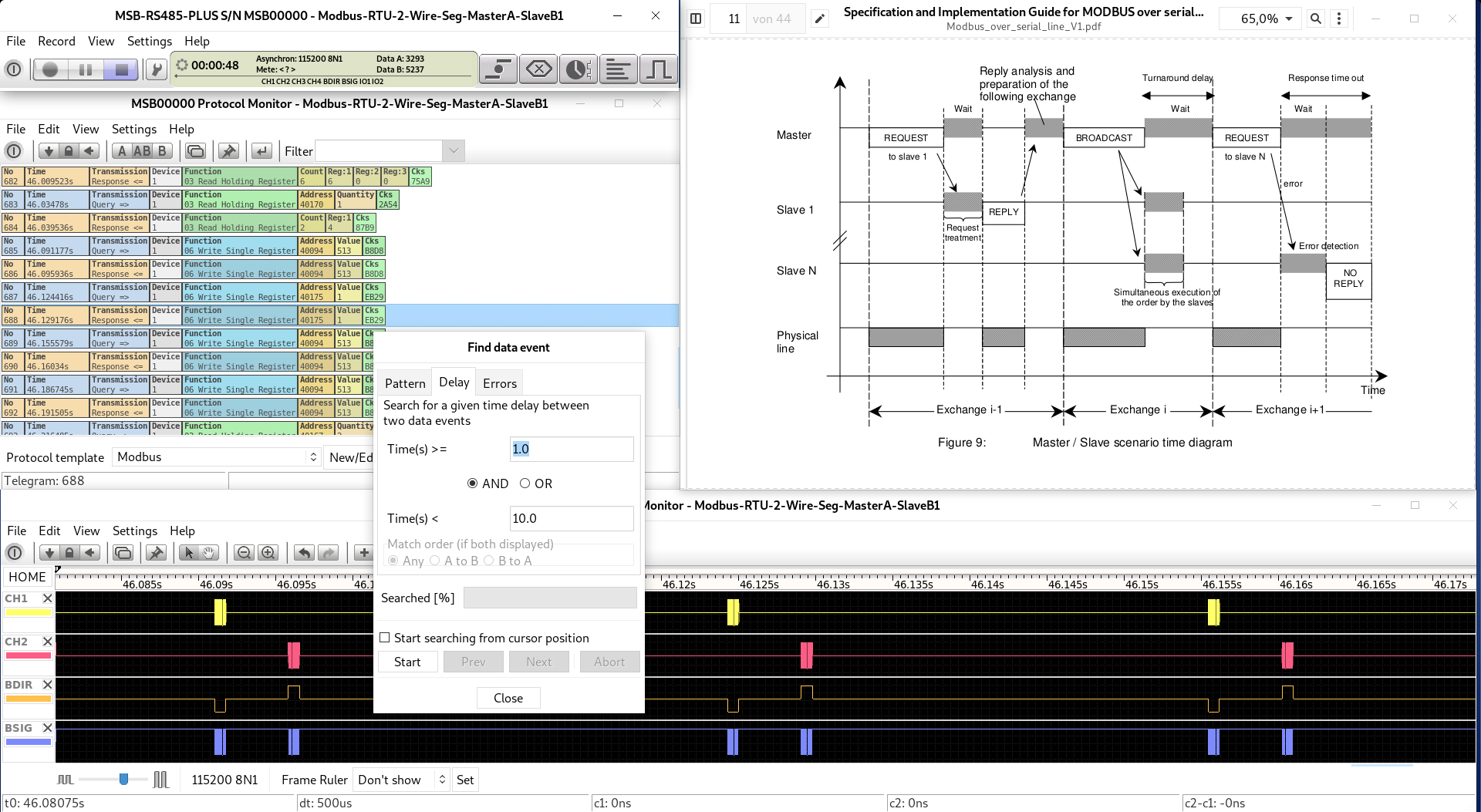The image size is (1481, 812).
Task: Open the Frame Ruler Don't show dropdown
Action: click(401, 780)
